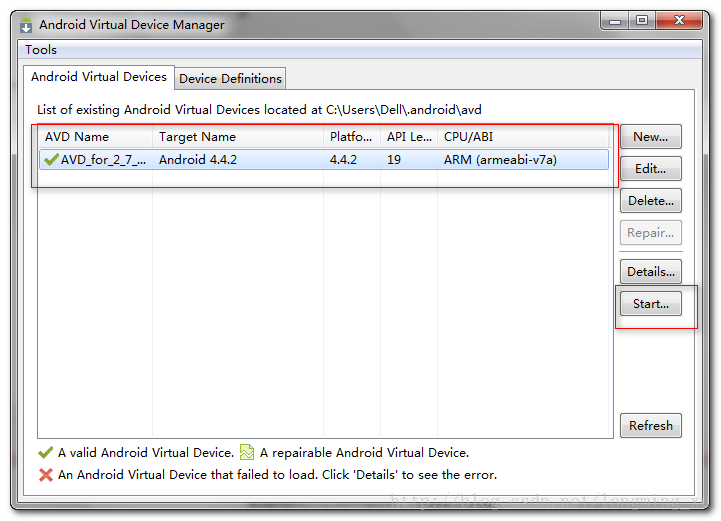Open the Details... dialog button

pos(651,272)
